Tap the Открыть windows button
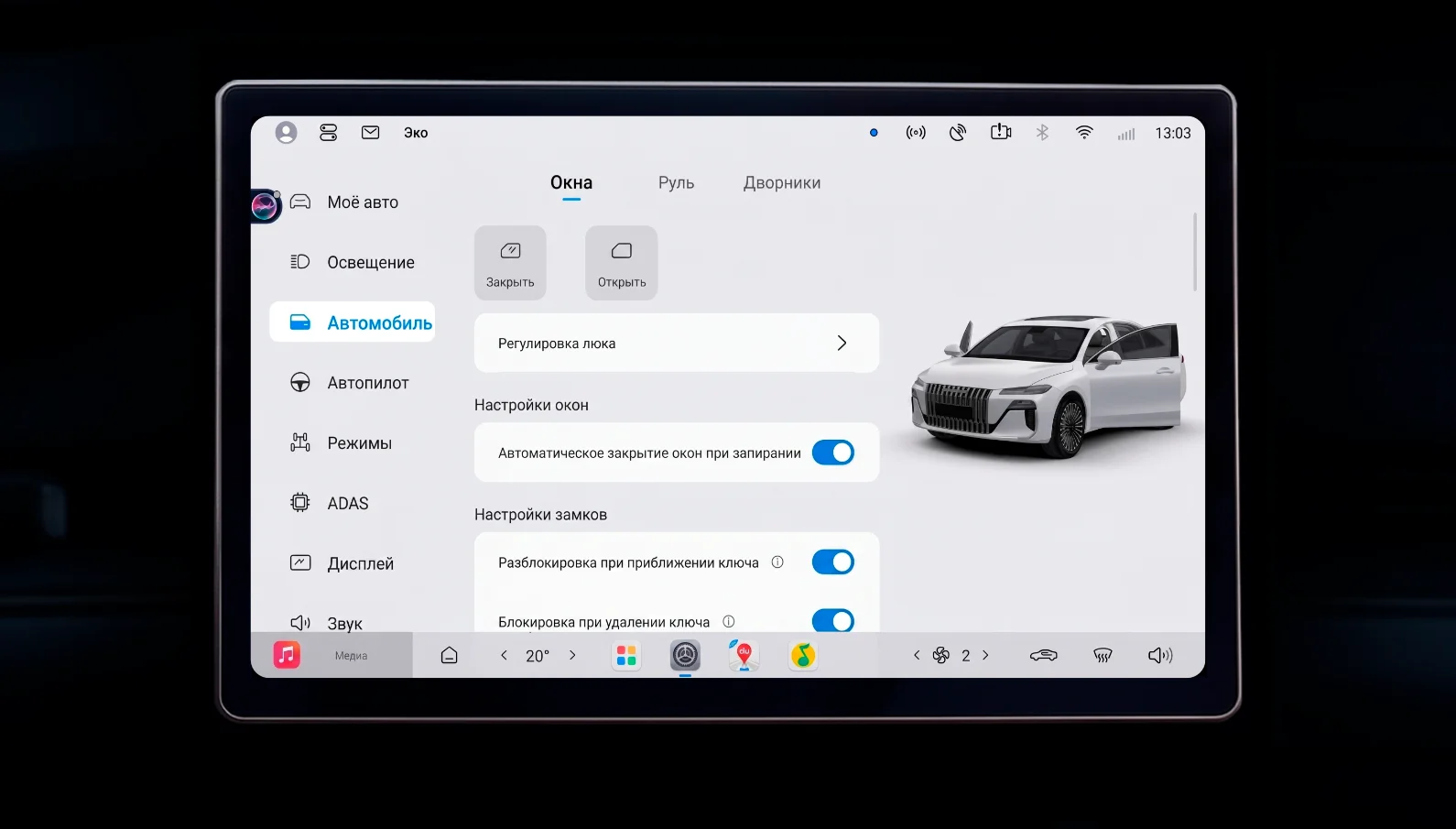This screenshot has width=1456, height=829. coord(622,263)
